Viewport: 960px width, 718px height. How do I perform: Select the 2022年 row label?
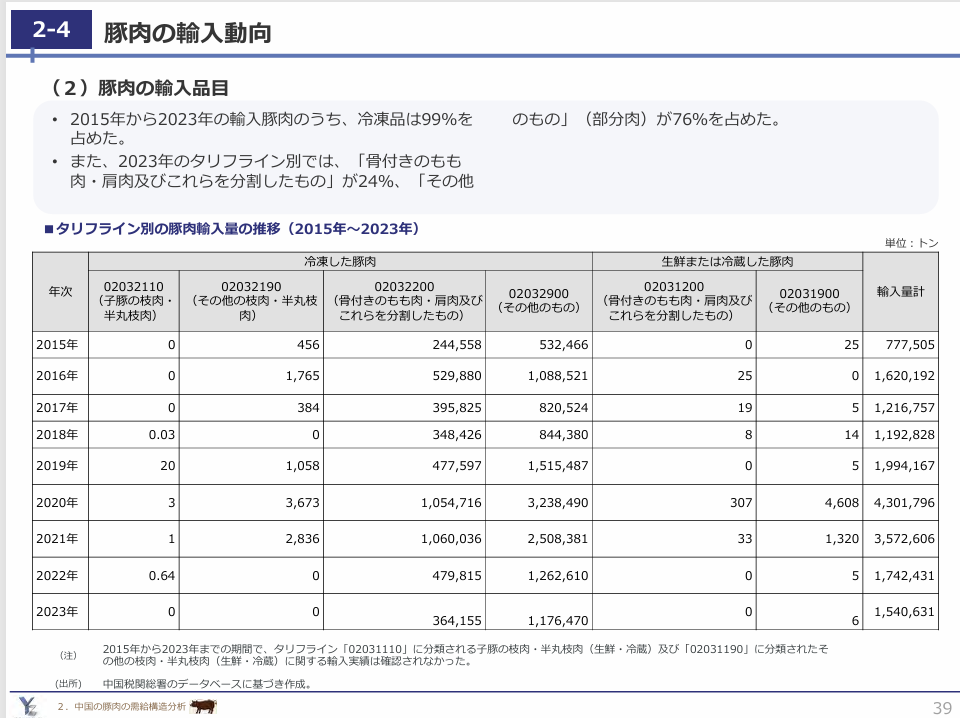click(57, 575)
